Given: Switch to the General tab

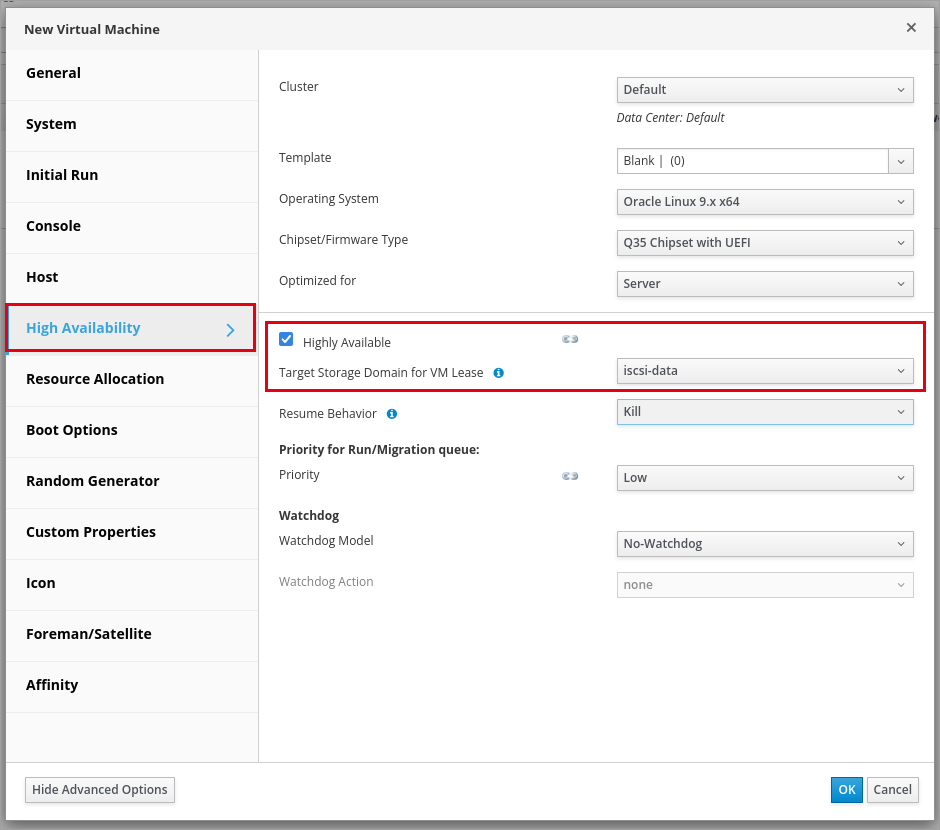Looking at the screenshot, I should click(132, 74).
